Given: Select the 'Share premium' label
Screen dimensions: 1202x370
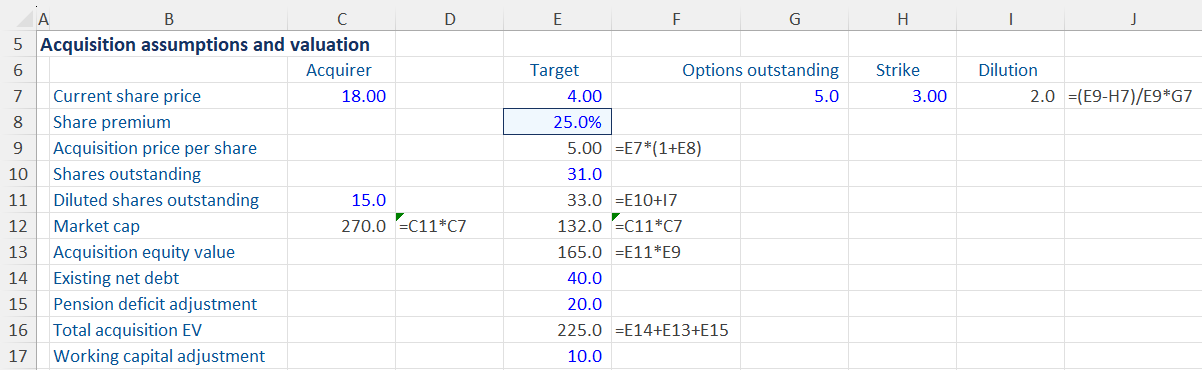Looking at the screenshot, I should coord(112,122).
